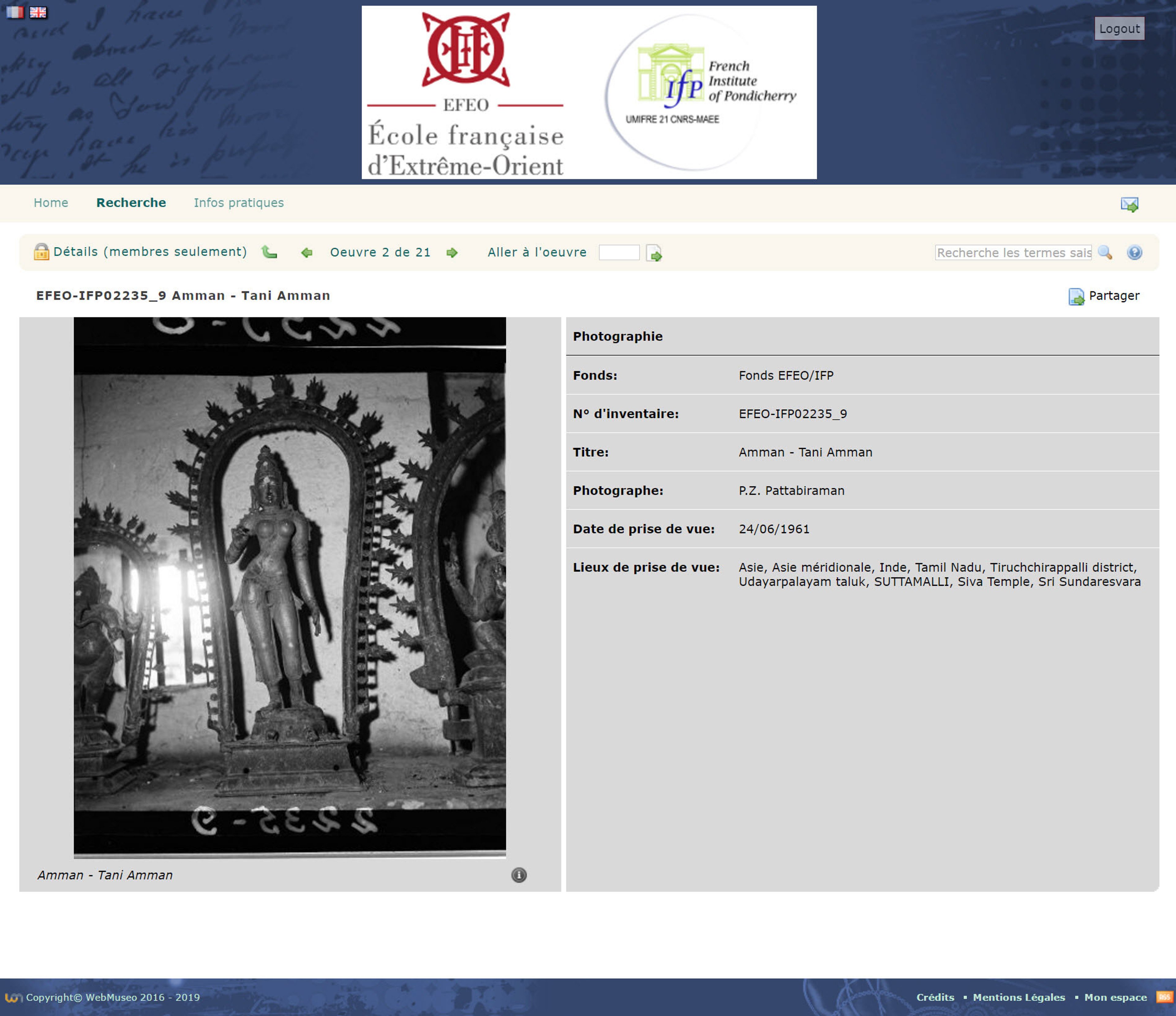Open the Tani Amman photograph thumbnail
This screenshot has height=1016, width=1176.
289,586
